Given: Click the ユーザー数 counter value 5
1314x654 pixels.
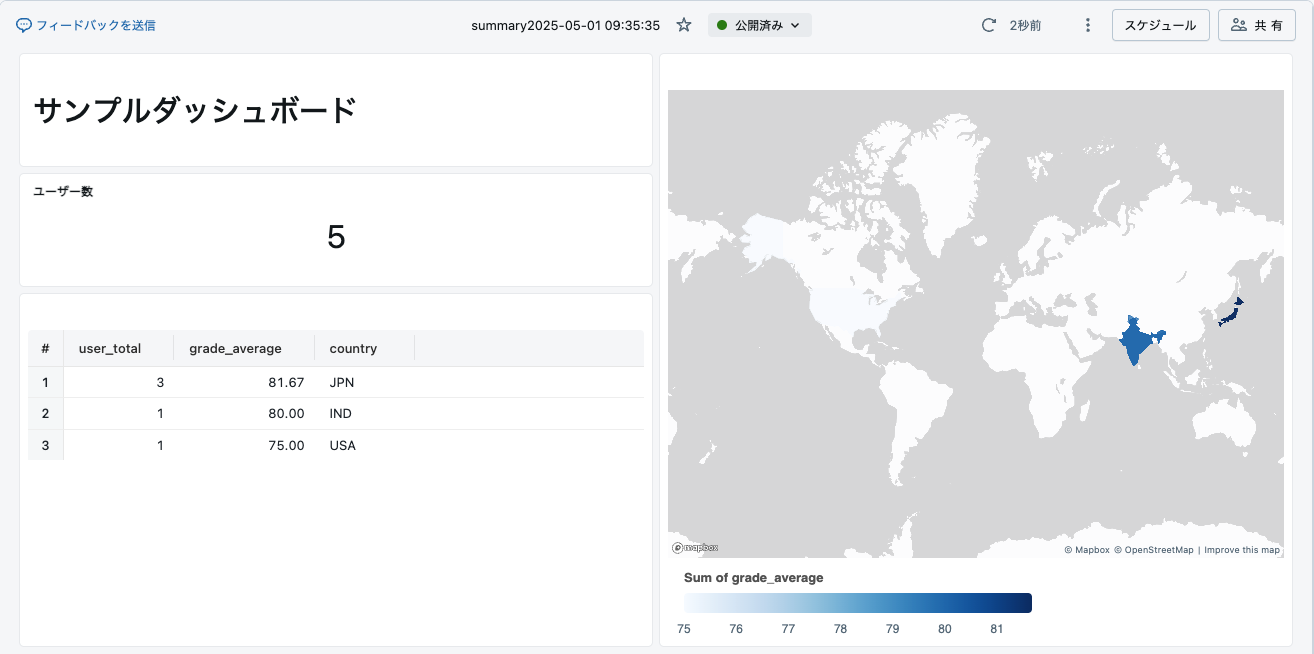Looking at the screenshot, I should (x=336, y=237).
